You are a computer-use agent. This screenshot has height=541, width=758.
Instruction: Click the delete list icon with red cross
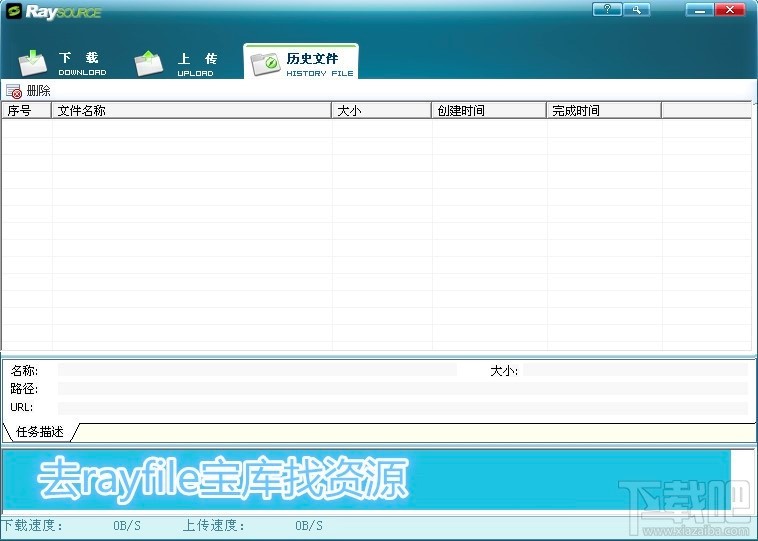coord(14,91)
